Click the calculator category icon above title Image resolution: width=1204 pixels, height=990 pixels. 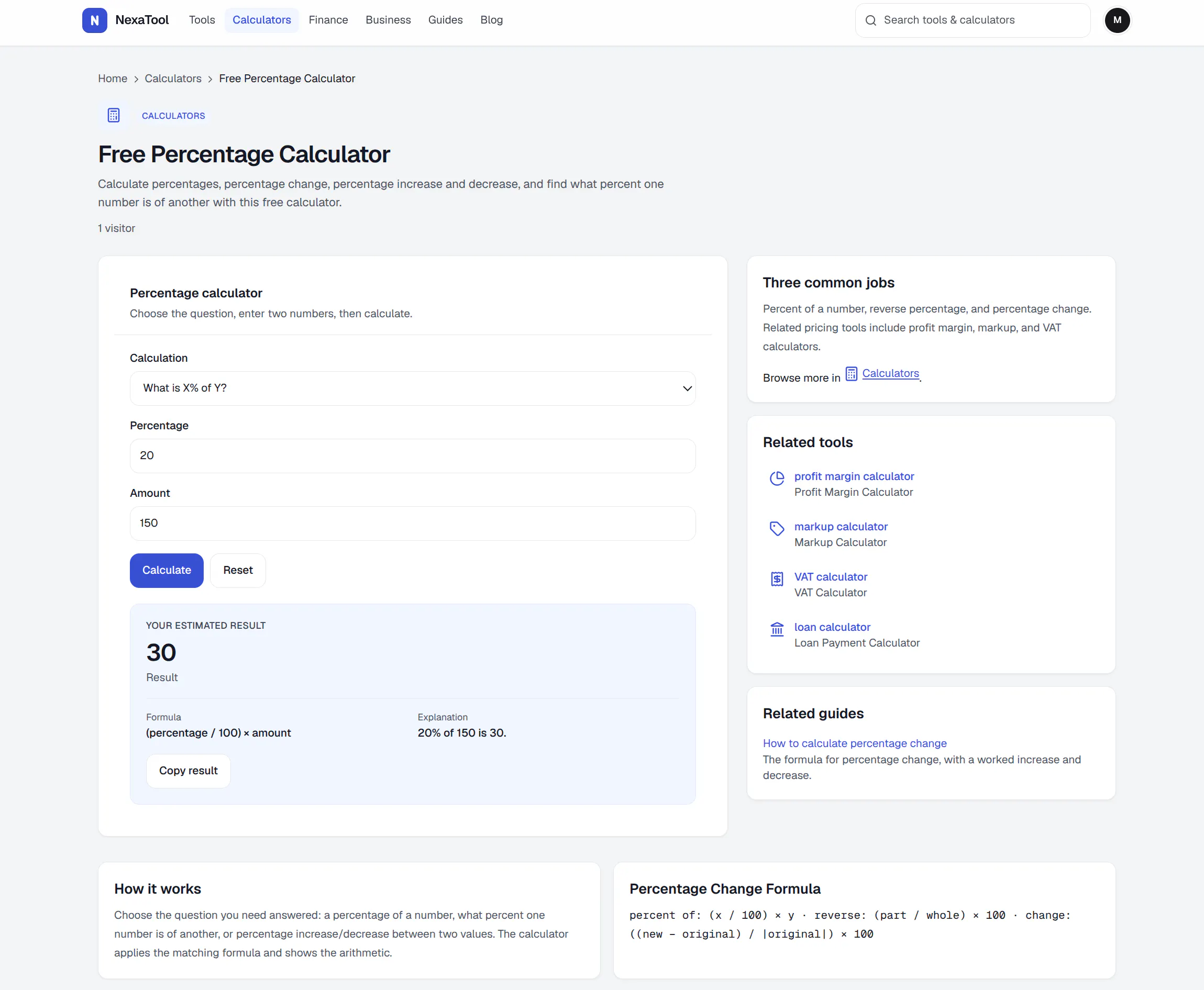114,115
